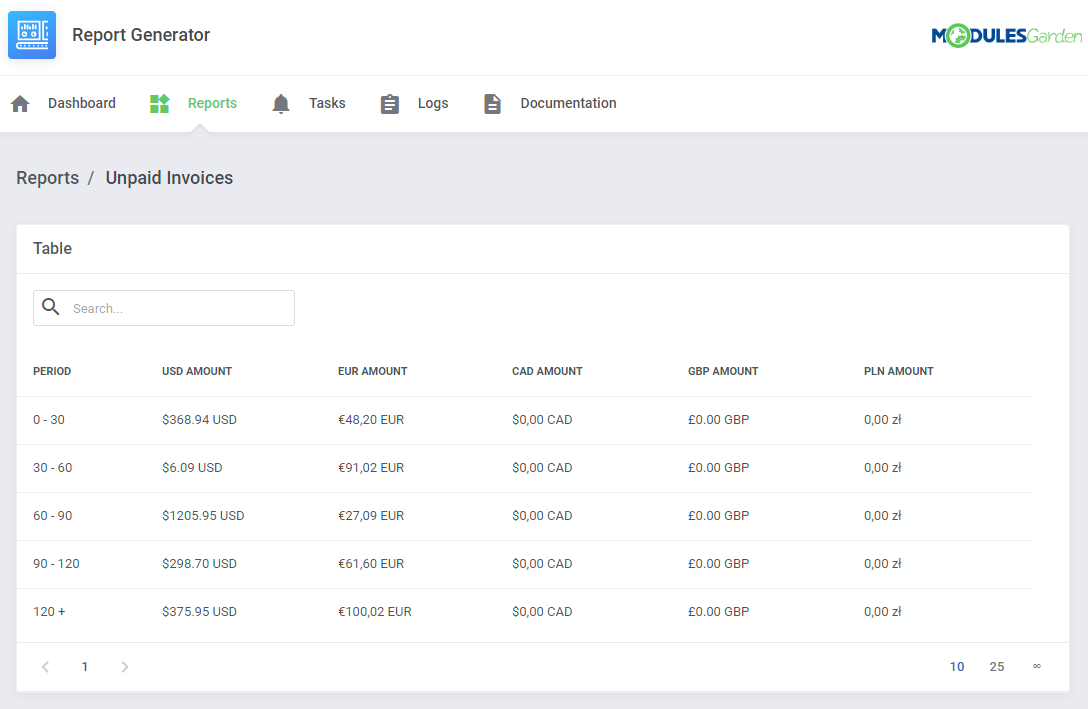
Task: Focus the Search input field
Action: click(x=164, y=308)
